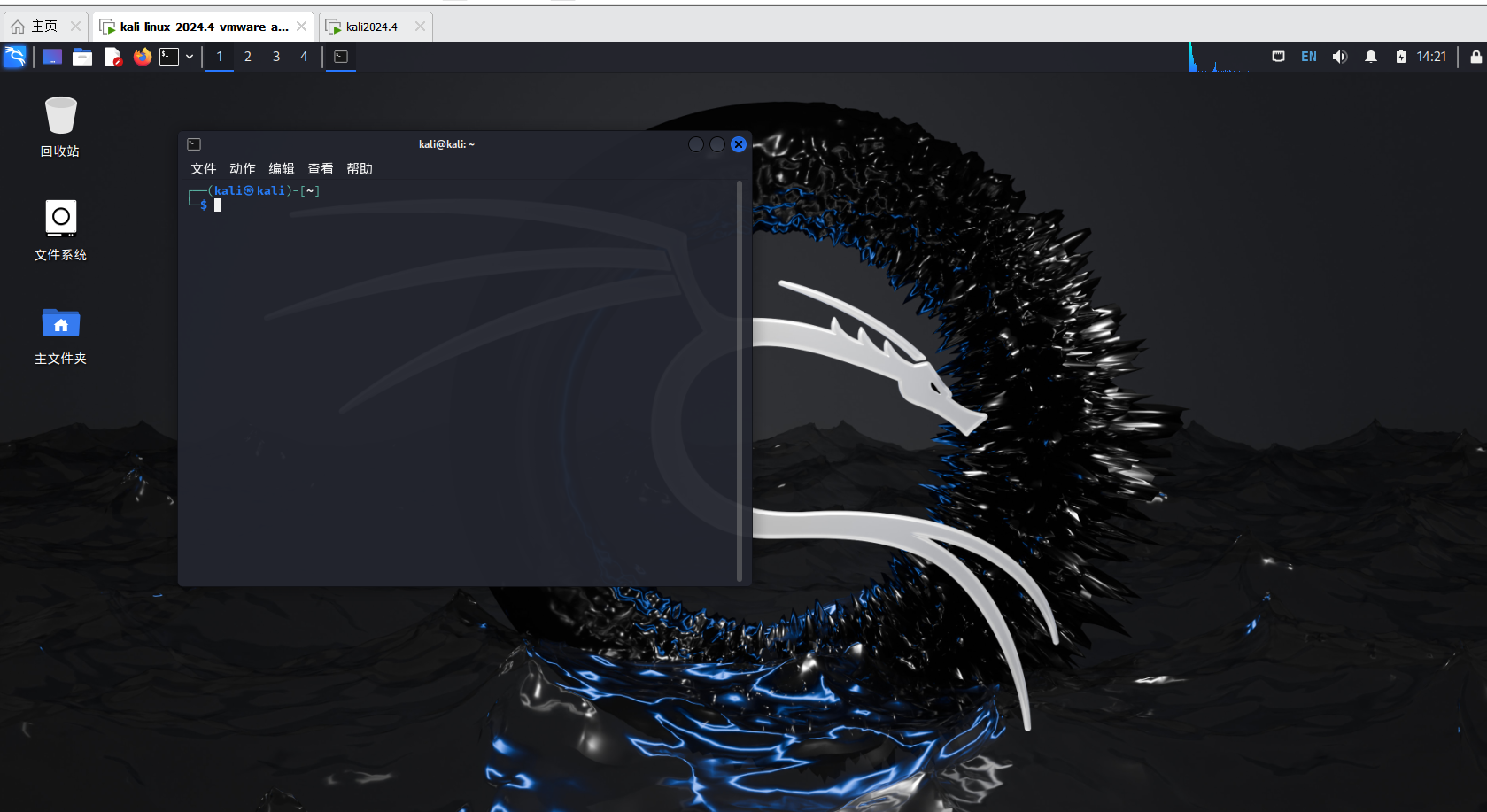1487x812 pixels.
Task: Launch Firefox from the panel
Action: (x=143, y=57)
